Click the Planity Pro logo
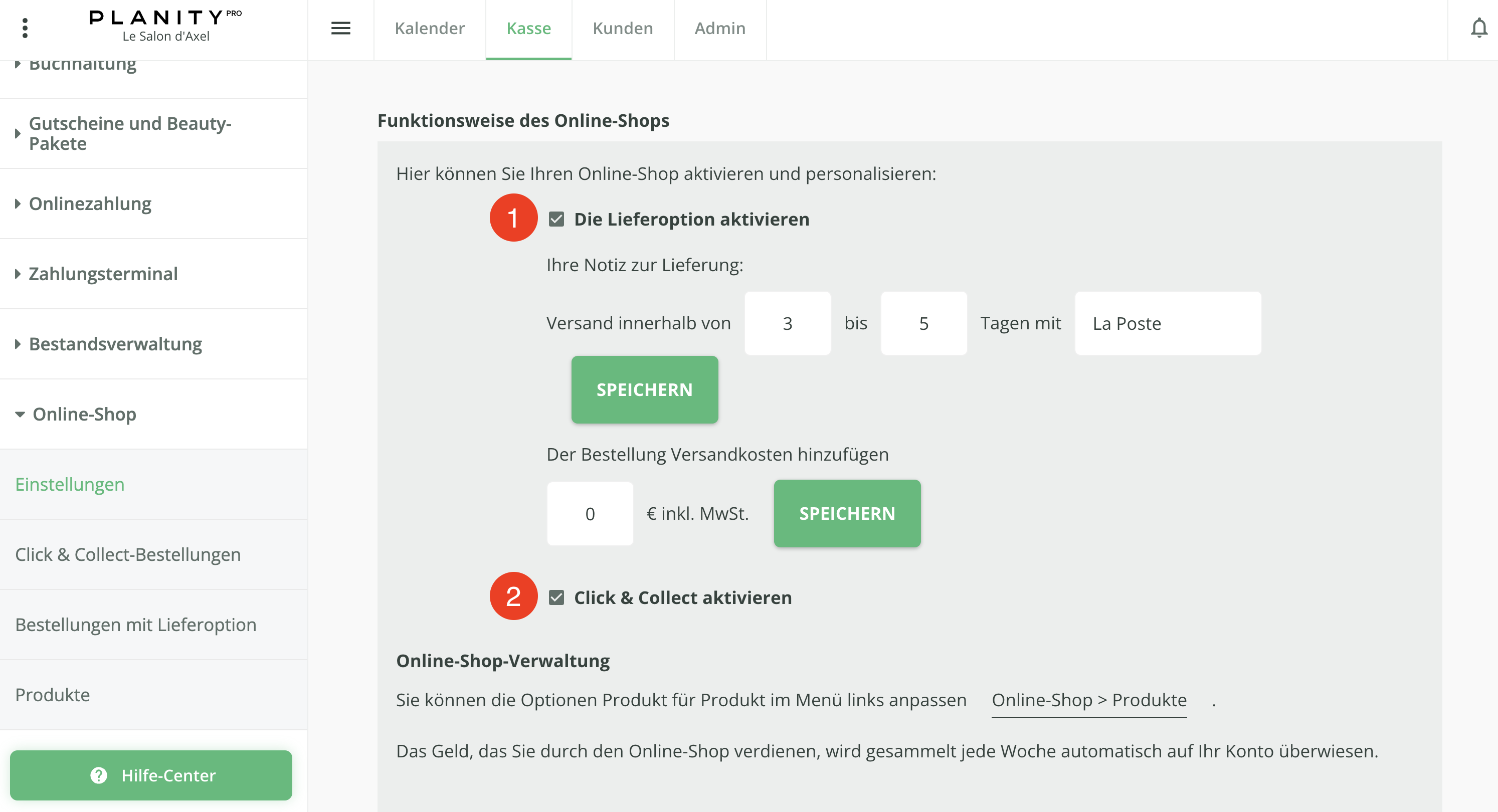This screenshot has height=812, width=1498. (165, 26)
